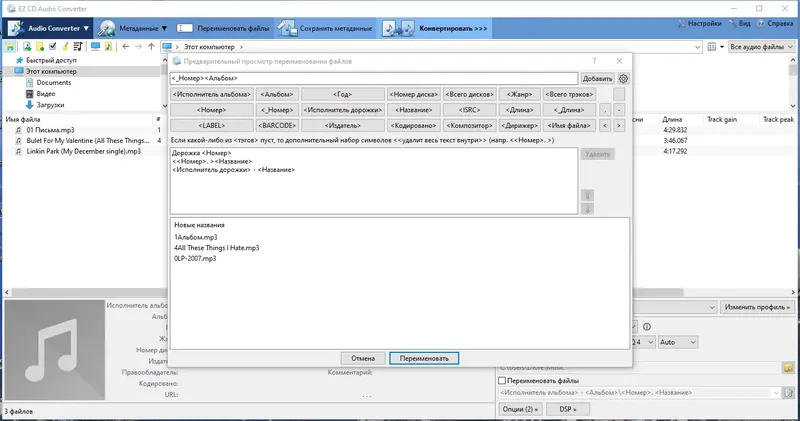The width and height of the screenshot is (800, 421).
Task: Insert the <Номер диска> tag
Action: pyautogui.click(x=413, y=94)
